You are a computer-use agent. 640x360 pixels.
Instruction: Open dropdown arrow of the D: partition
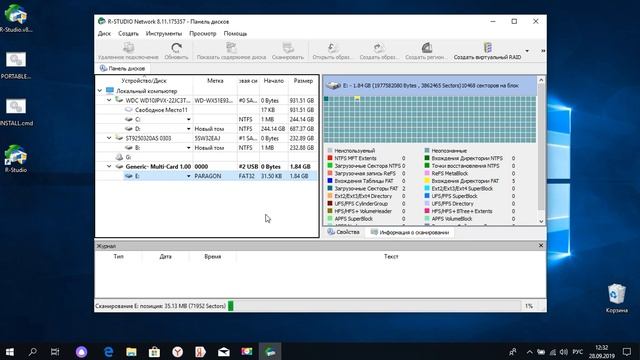point(189,129)
